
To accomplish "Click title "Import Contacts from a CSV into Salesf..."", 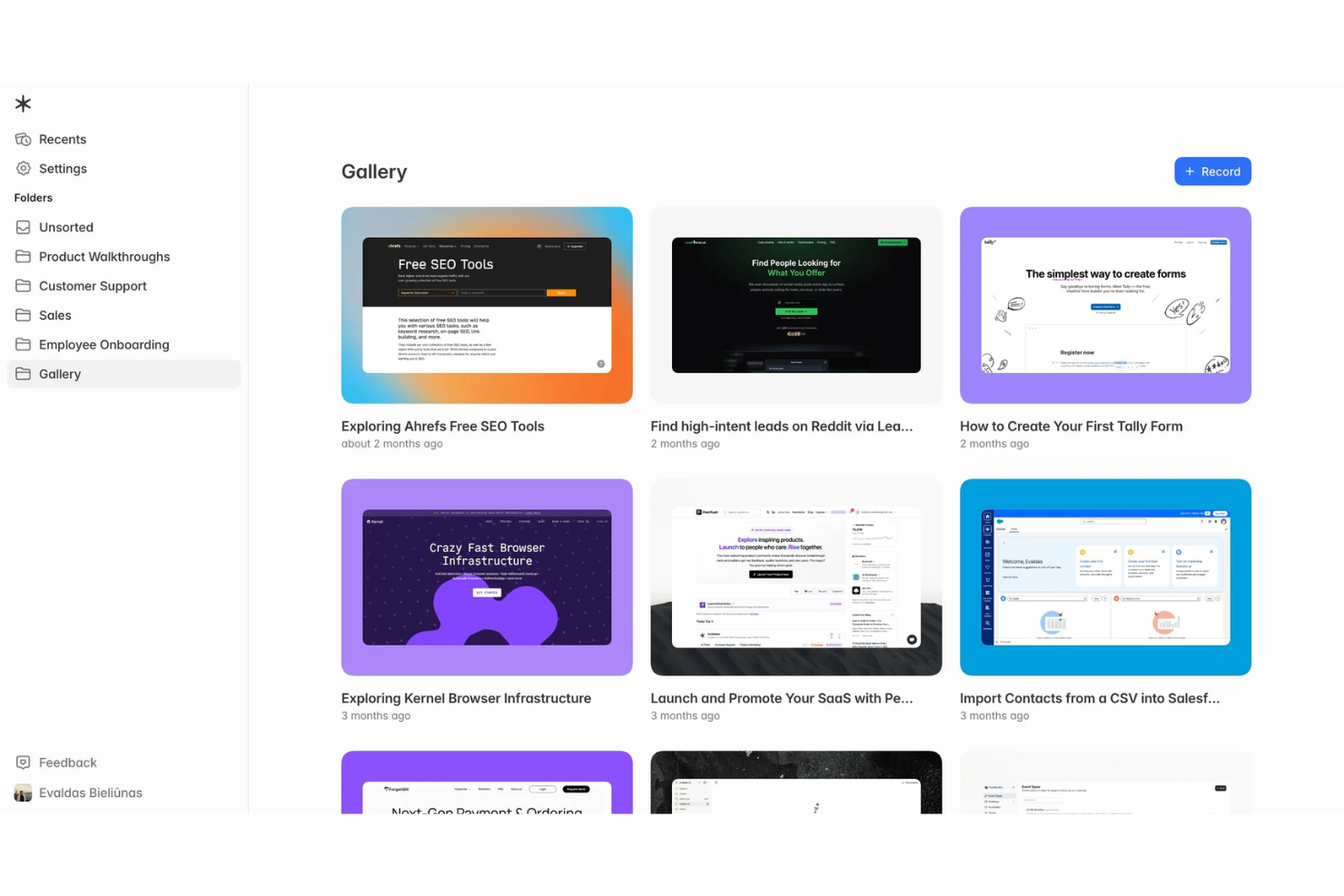I will [1090, 698].
